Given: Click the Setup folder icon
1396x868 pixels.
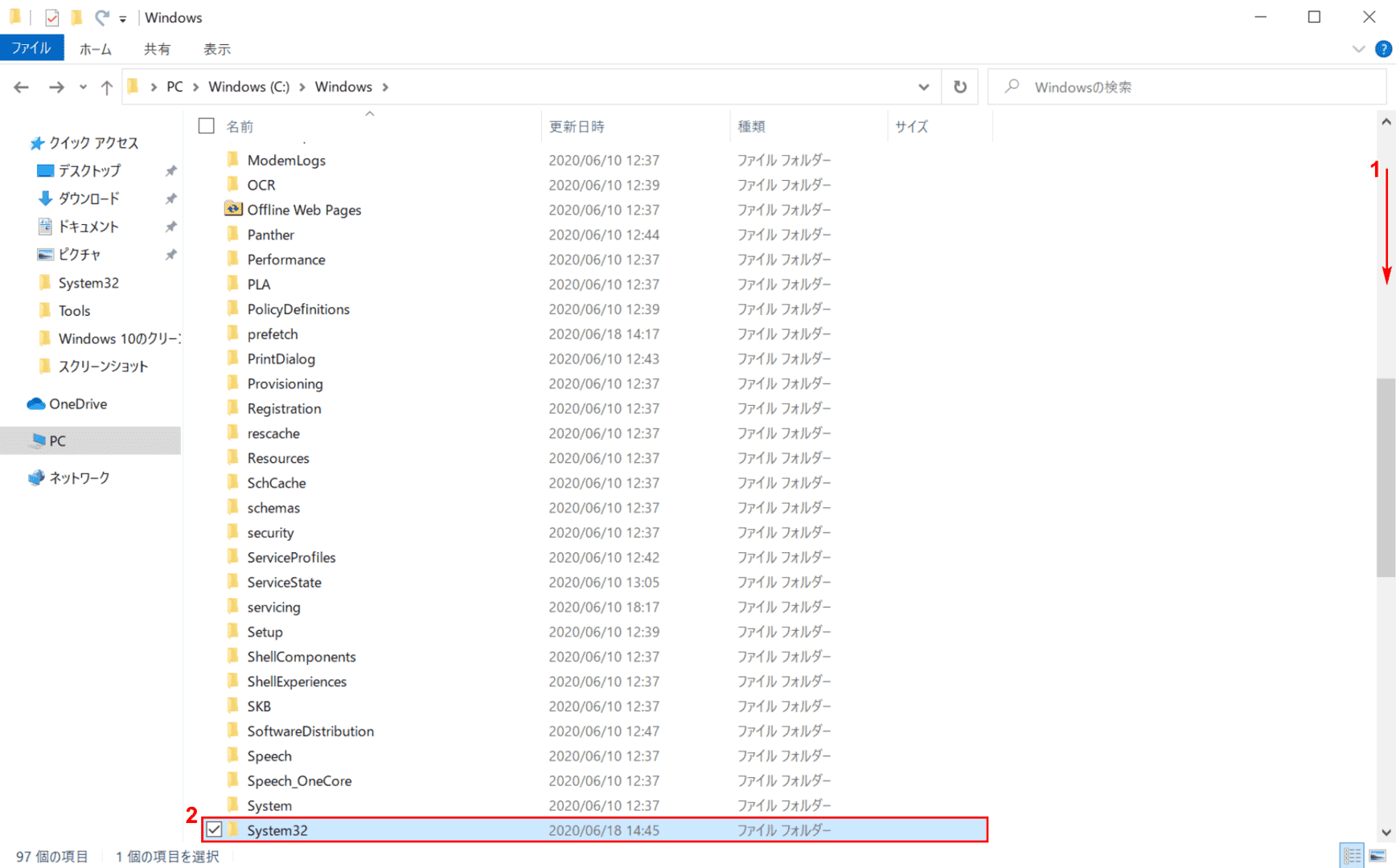Looking at the screenshot, I should point(233,632).
